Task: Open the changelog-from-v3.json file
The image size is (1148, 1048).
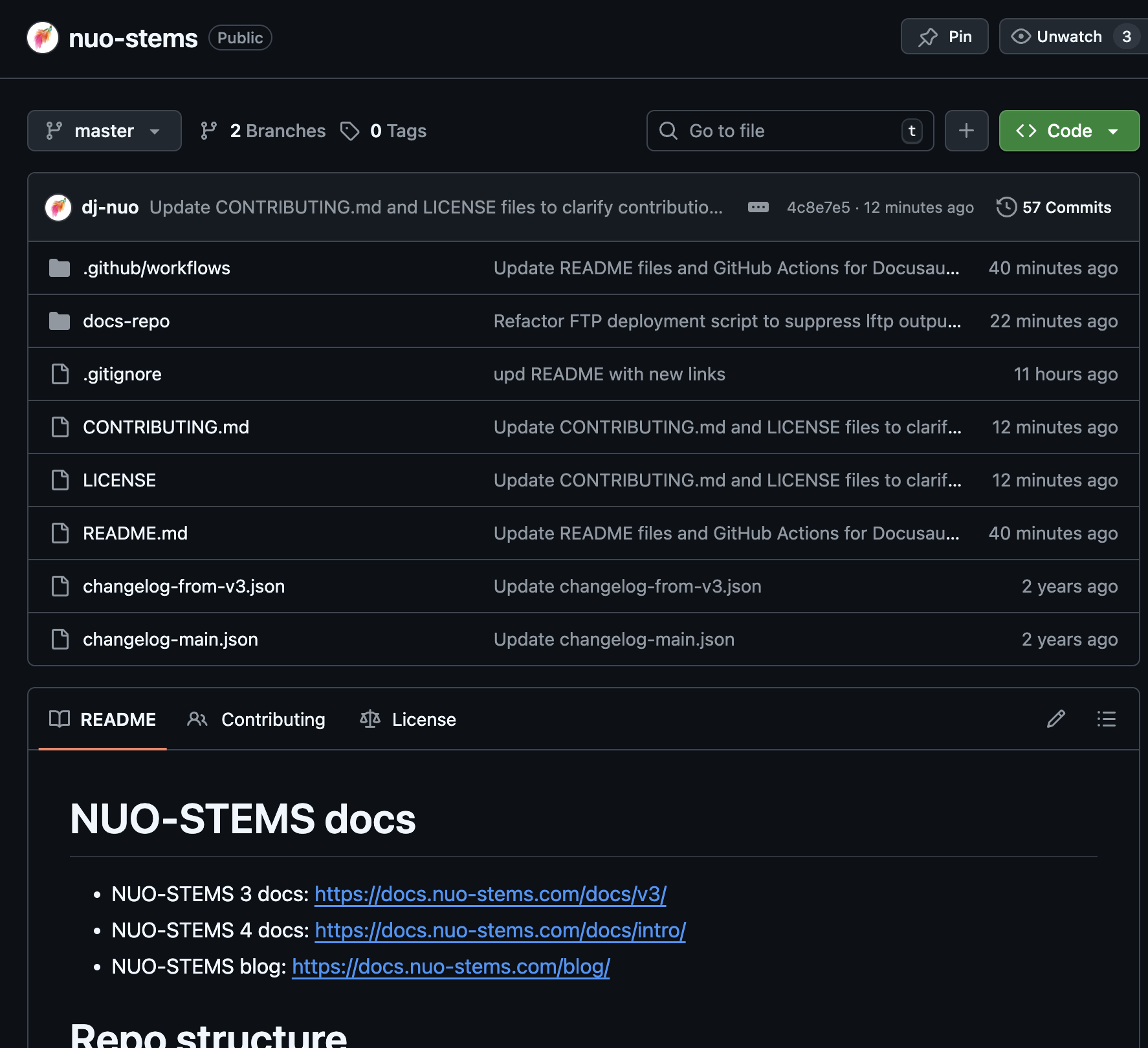Action: click(184, 586)
